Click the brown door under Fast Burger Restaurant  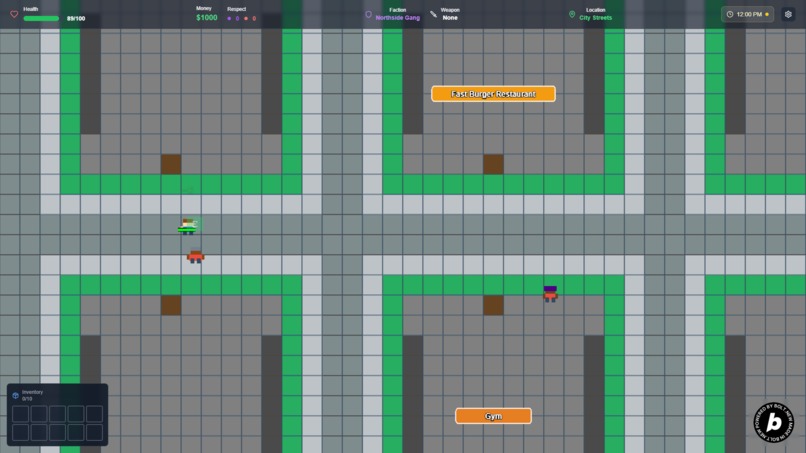coord(493,164)
